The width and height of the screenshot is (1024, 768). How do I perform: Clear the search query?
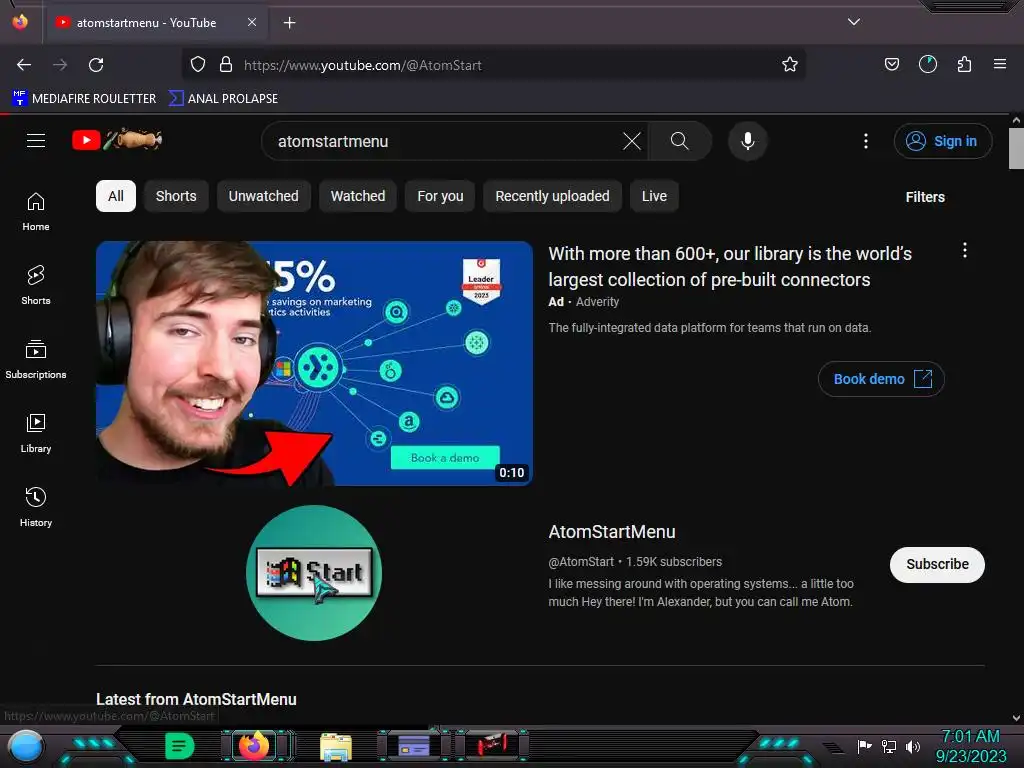pyautogui.click(x=632, y=141)
